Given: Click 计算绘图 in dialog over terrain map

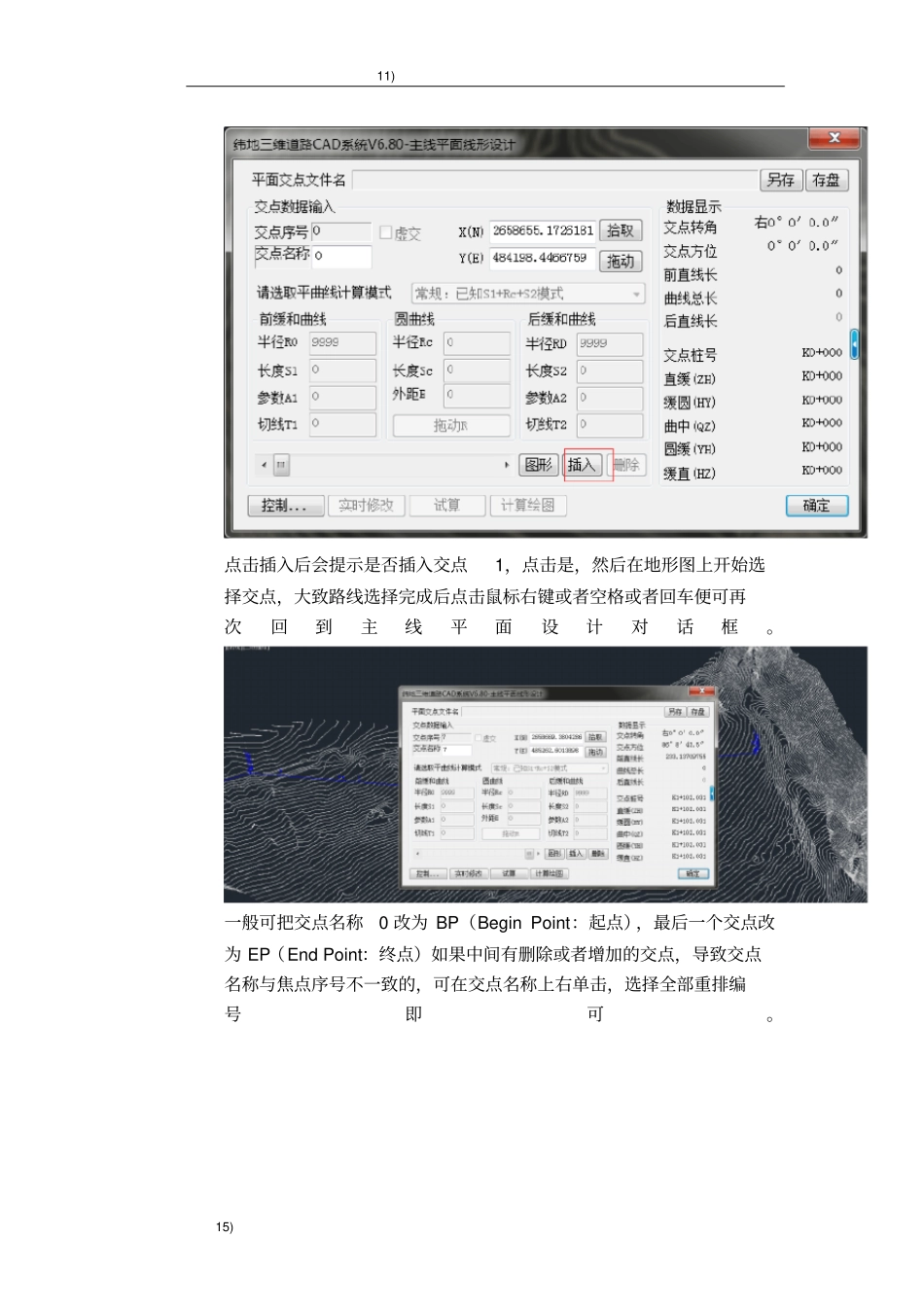Looking at the screenshot, I should point(550,874).
